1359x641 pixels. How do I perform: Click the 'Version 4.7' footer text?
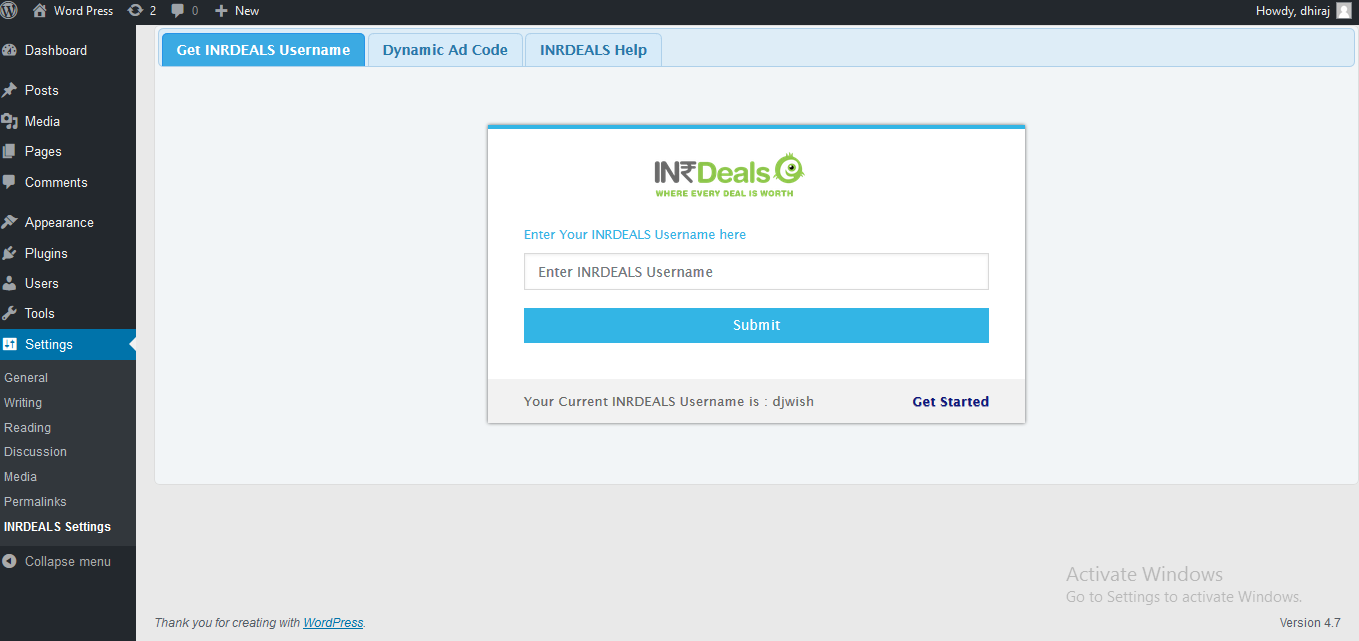coord(1310,623)
